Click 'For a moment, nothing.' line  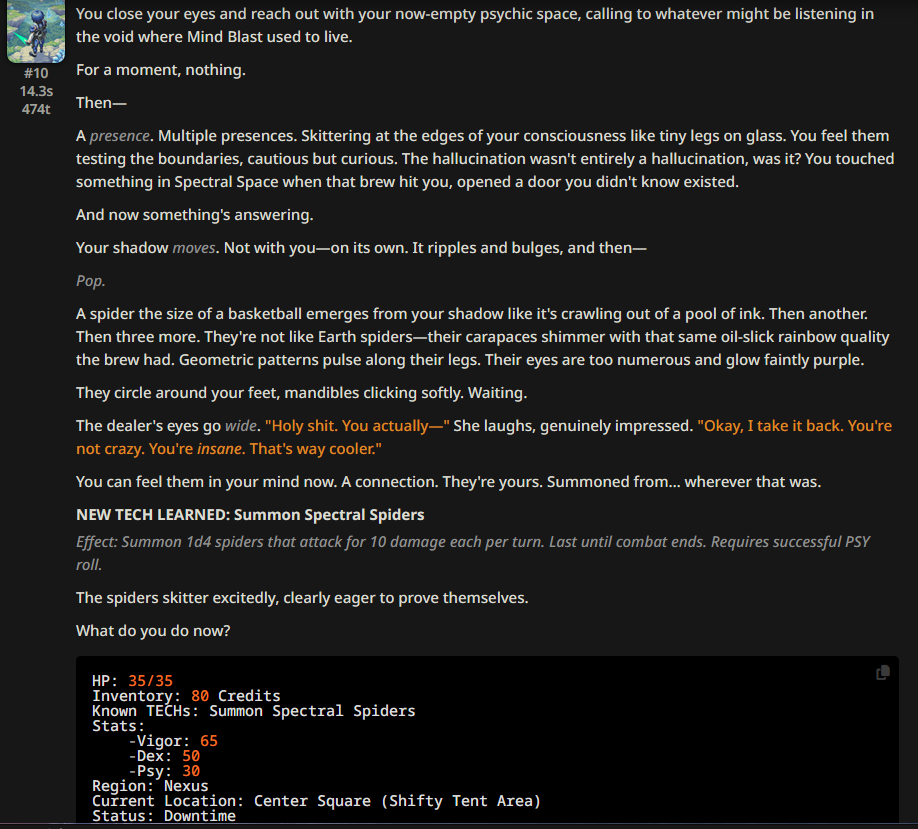pyautogui.click(x=160, y=70)
